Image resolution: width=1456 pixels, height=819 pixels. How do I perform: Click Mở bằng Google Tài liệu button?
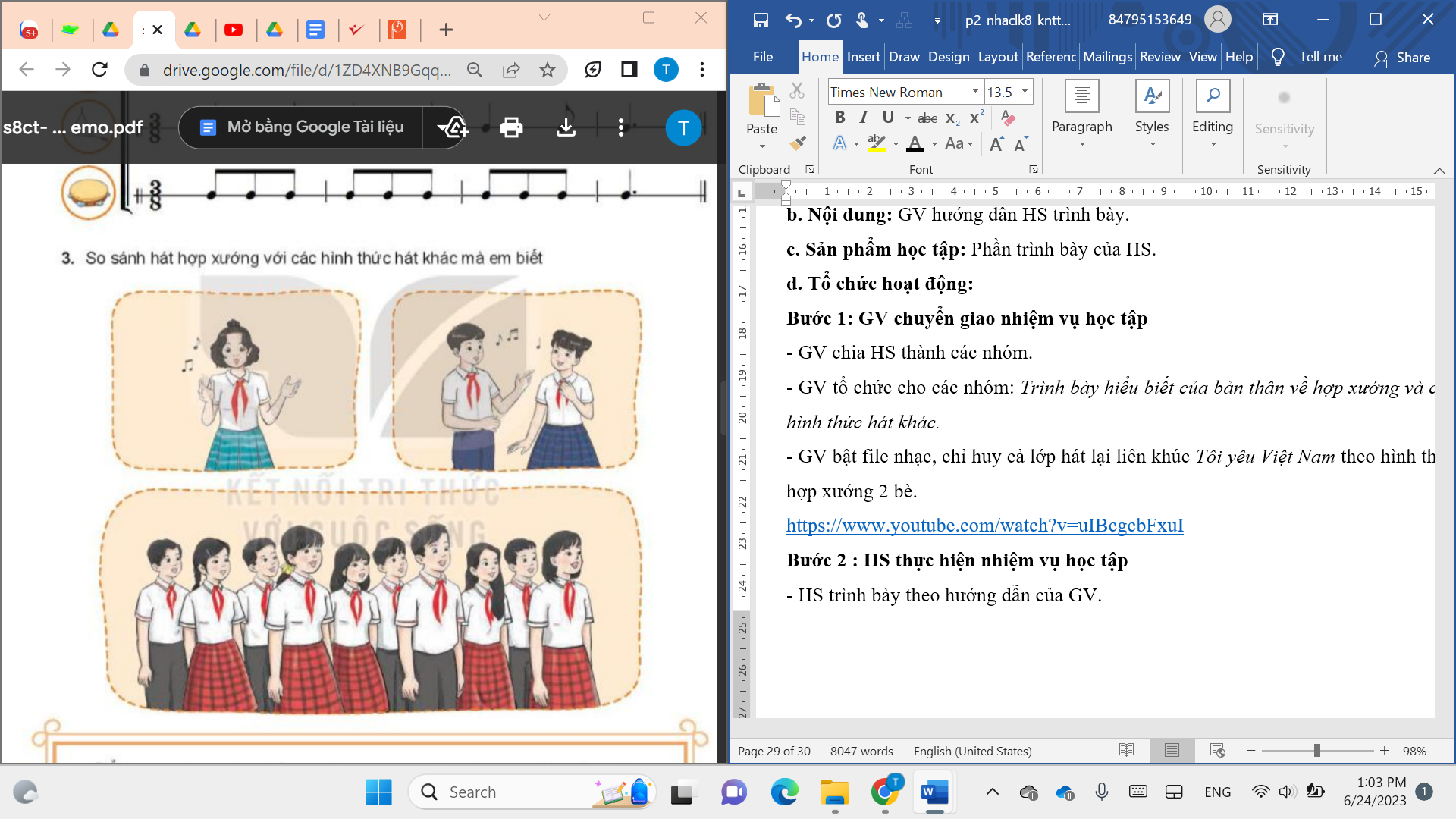301,127
